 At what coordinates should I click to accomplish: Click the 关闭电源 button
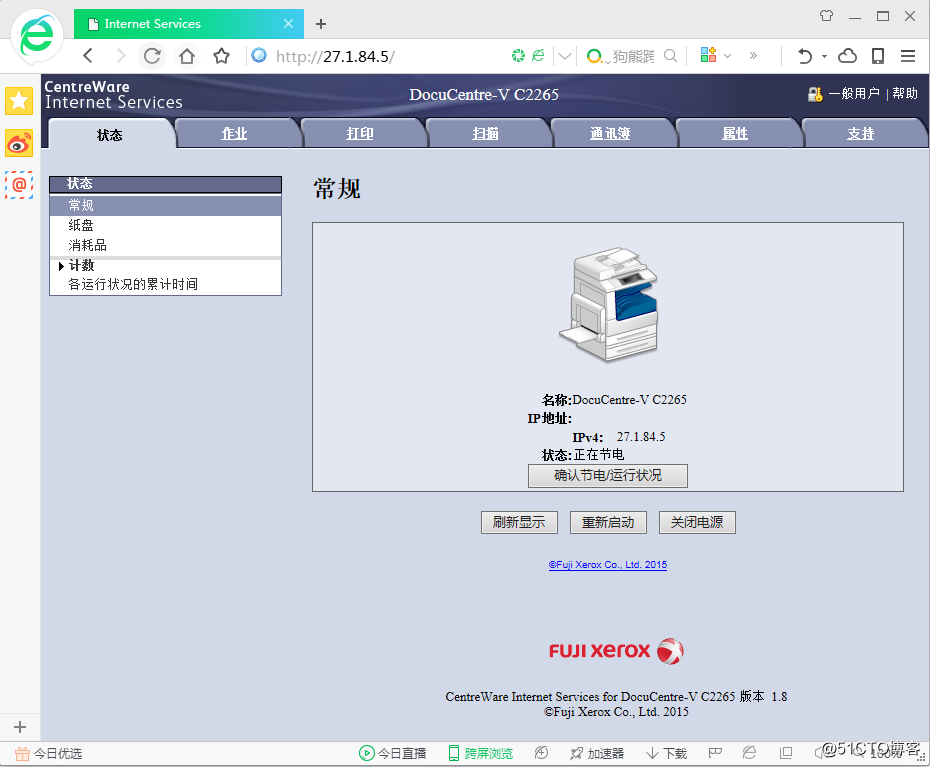697,522
